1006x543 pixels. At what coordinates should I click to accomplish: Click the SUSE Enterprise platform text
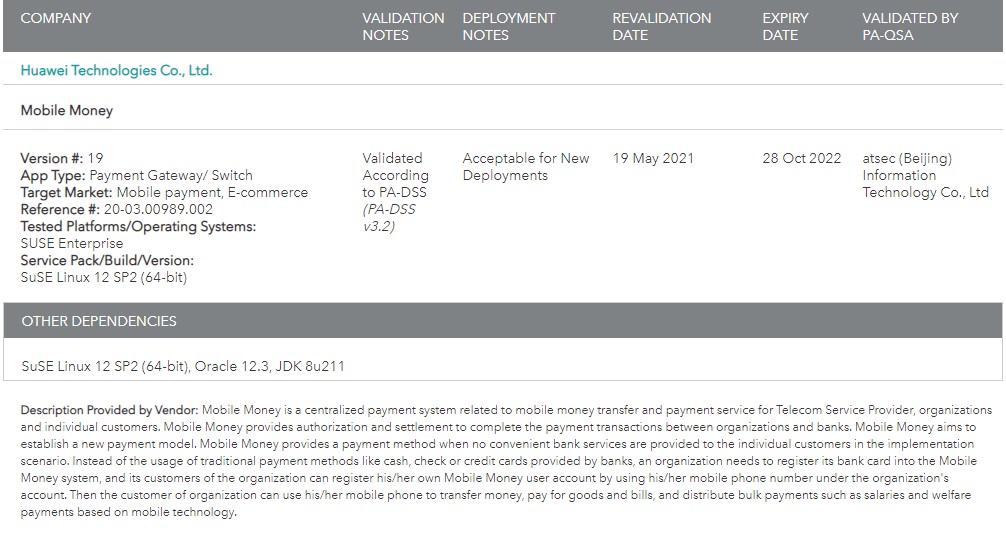tap(72, 243)
